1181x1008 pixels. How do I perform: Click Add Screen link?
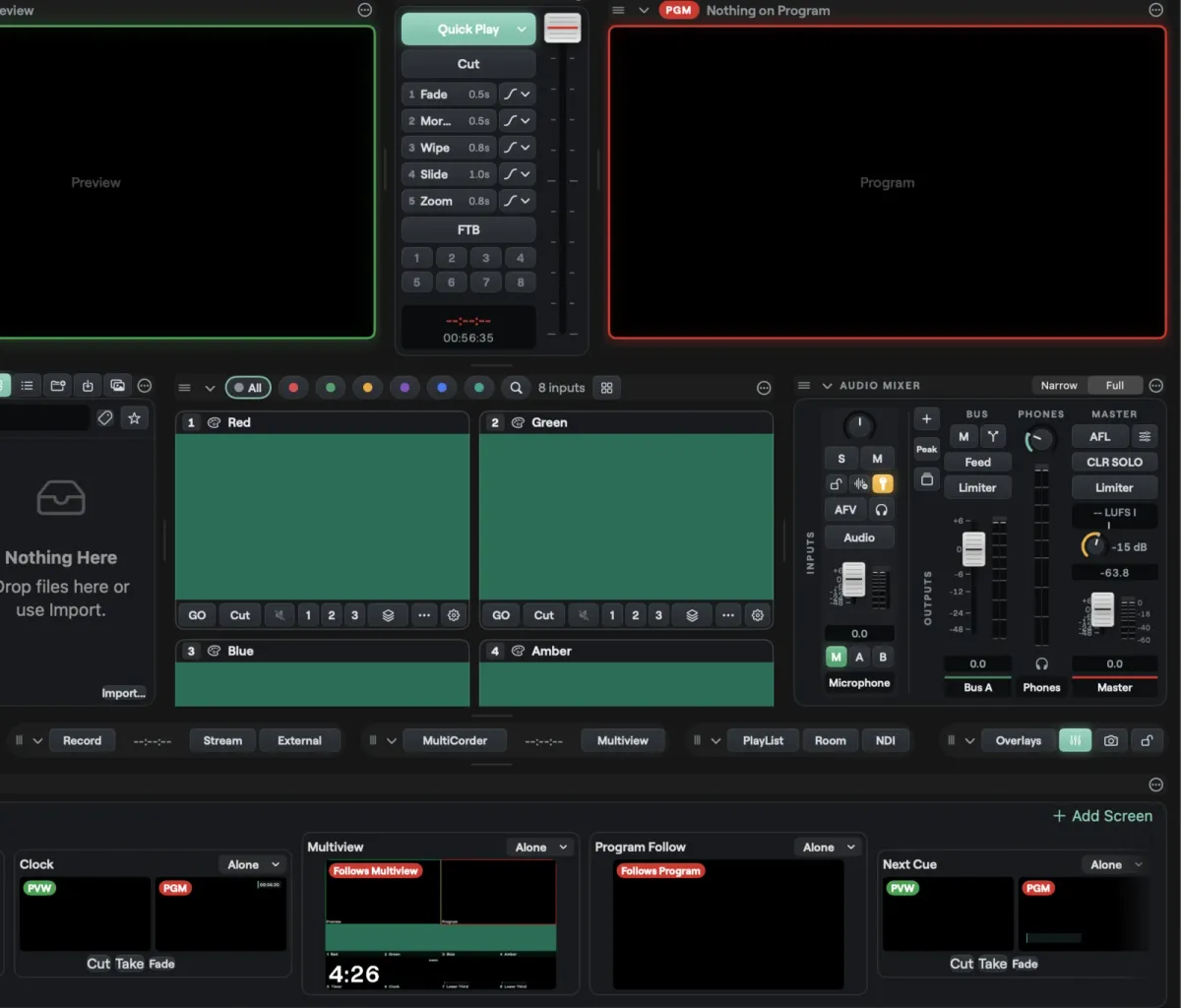1102,816
